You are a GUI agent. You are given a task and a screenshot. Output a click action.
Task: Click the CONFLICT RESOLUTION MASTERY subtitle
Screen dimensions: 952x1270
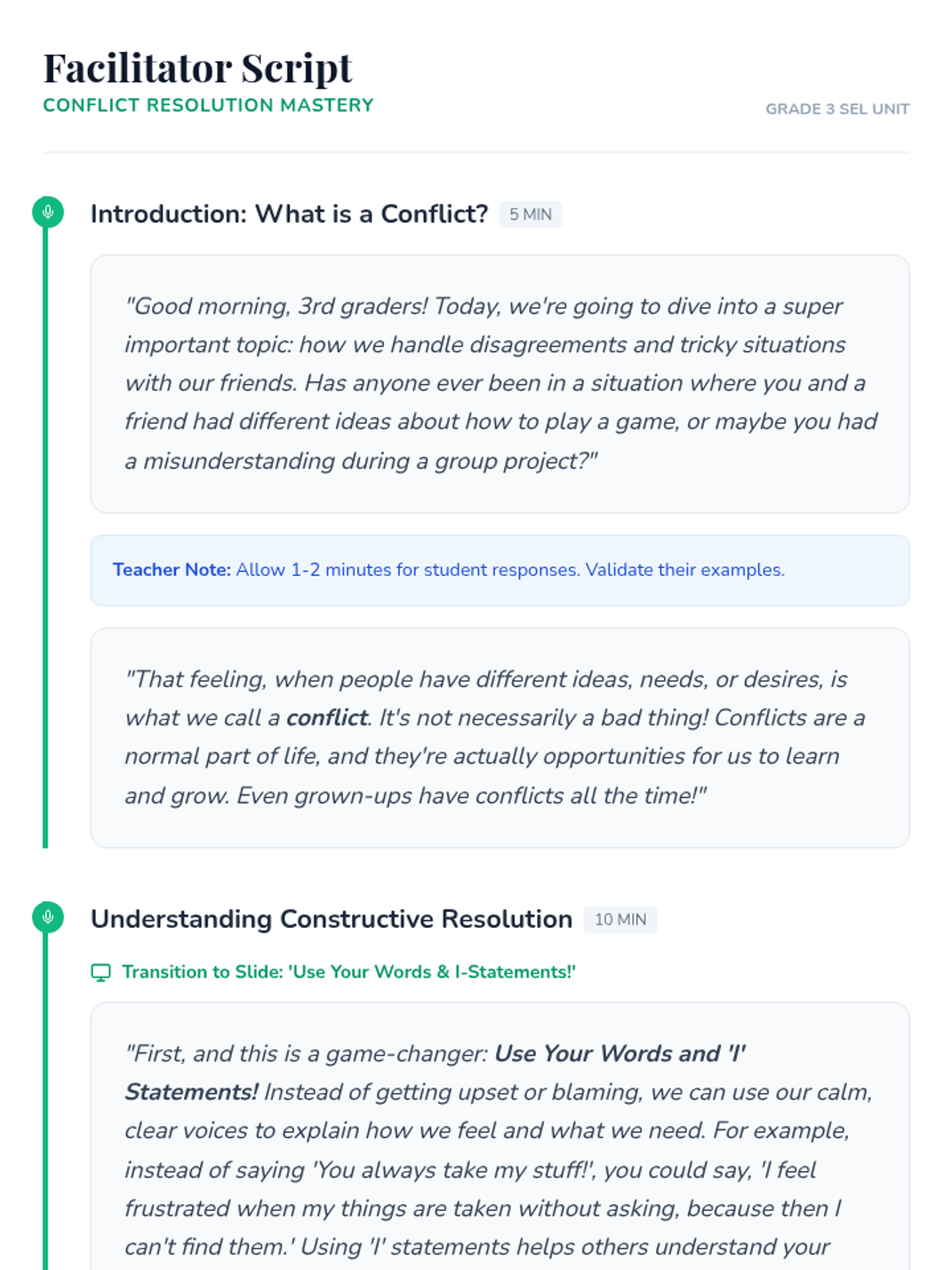(x=208, y=106)
